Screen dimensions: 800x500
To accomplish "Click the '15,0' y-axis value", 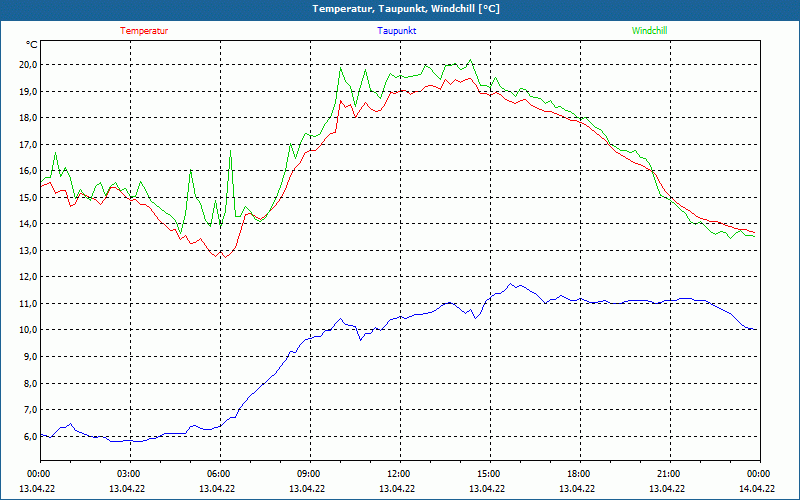I will pos(29,197).
